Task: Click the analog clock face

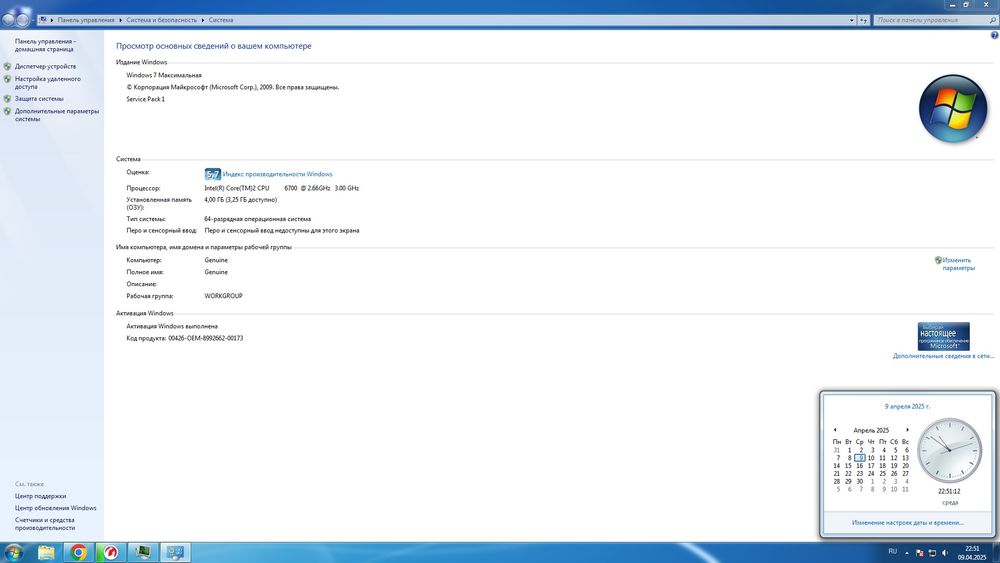Action: (949, 451)
